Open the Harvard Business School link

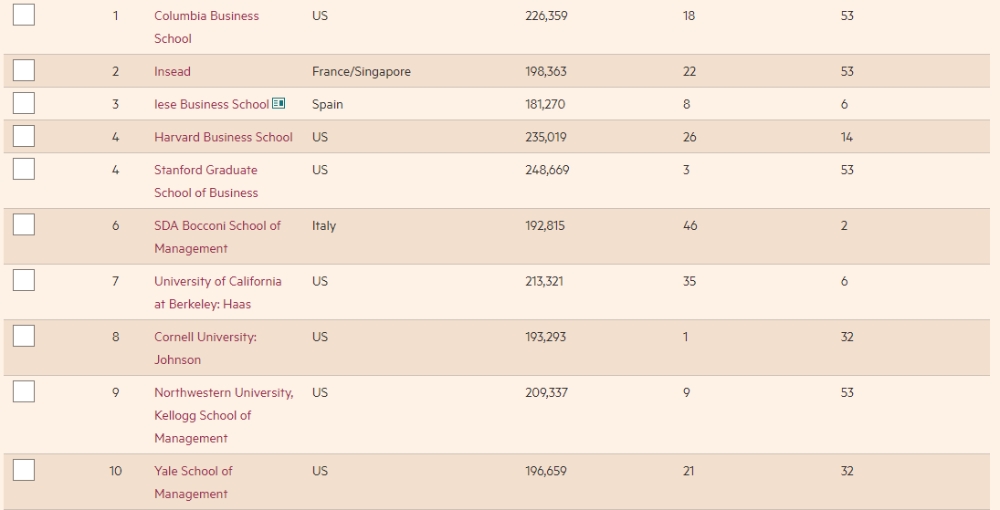[223, 137]
